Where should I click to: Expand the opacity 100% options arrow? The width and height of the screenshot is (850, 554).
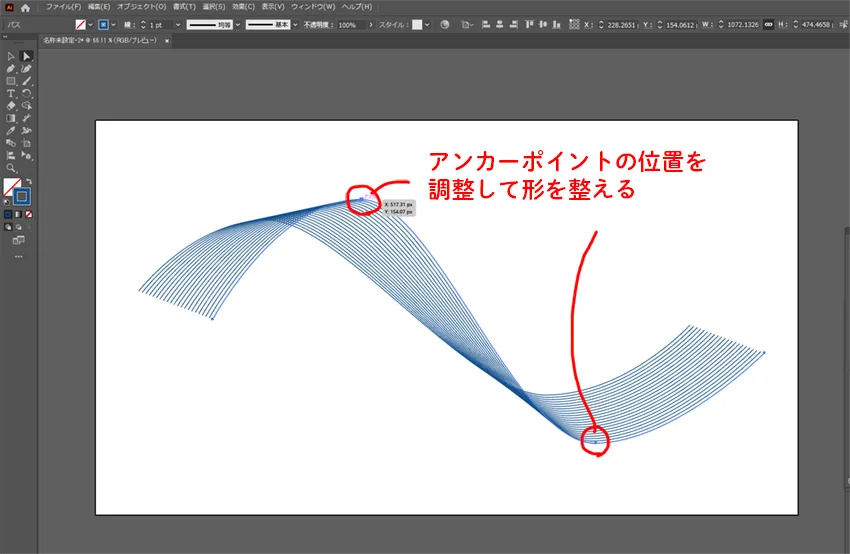pyautogui.click(x=372, y=24)
